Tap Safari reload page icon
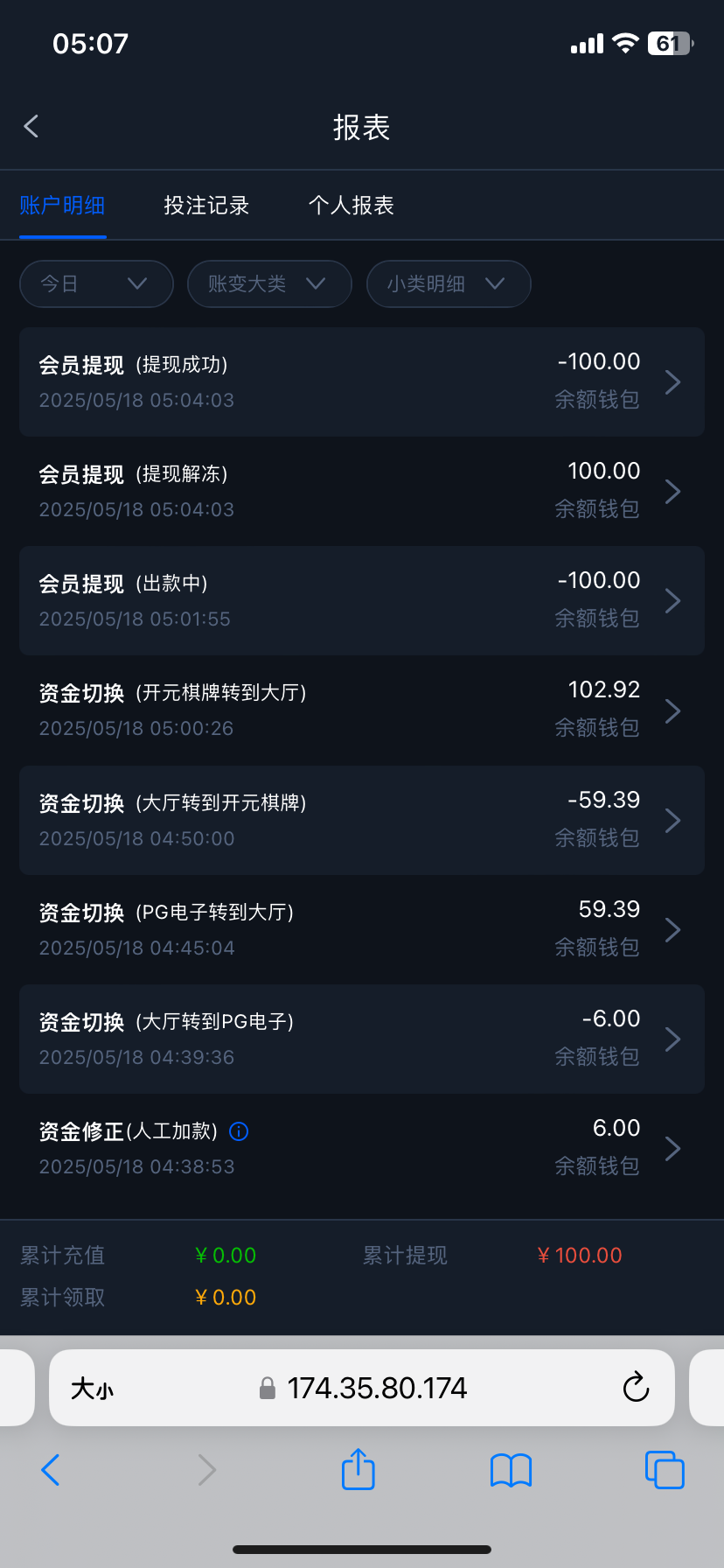The height and width of the screenshot is (1568, 724). coord(636,1388)
